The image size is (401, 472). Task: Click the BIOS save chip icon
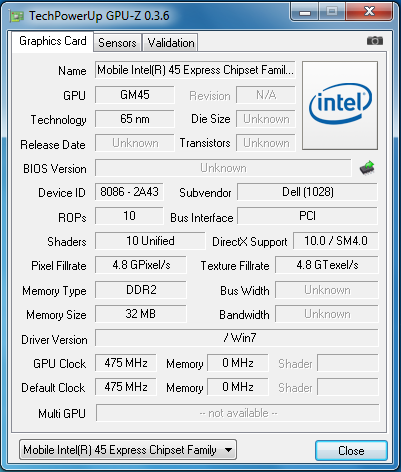[x=367, y=168]
